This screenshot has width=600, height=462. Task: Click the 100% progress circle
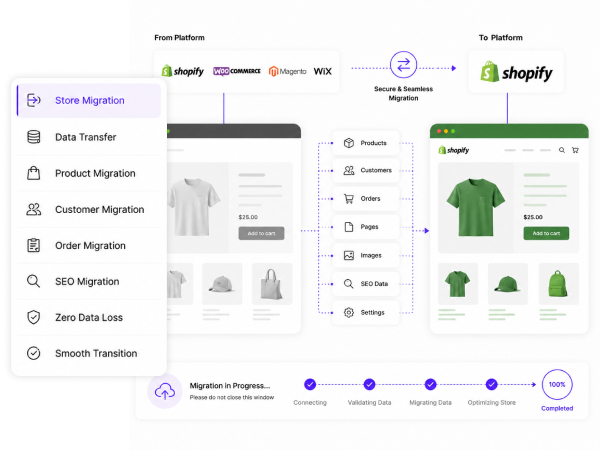point(557,384)
